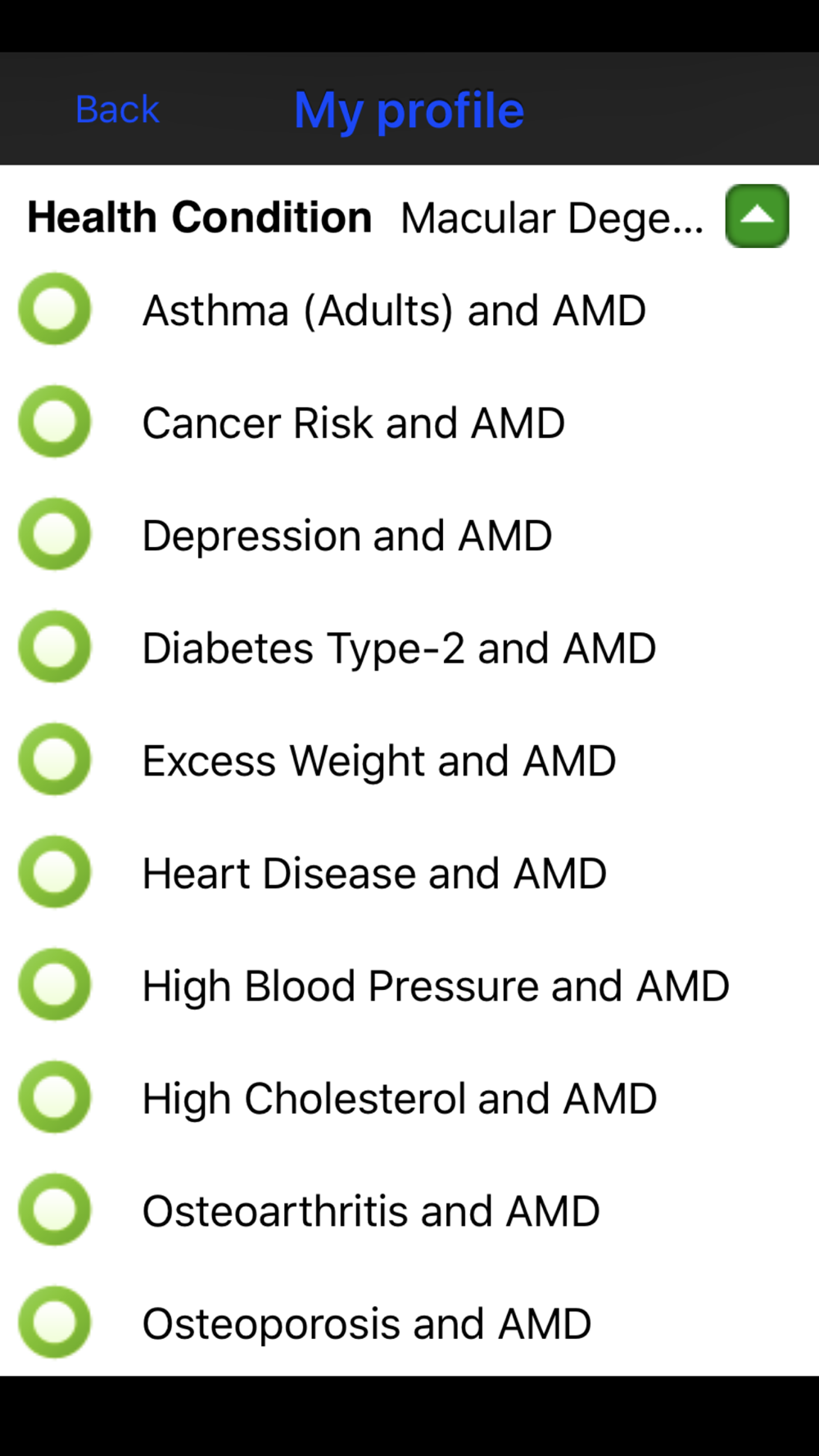Tap the Diabetes Type-2 and AMD text

(399, 649)
